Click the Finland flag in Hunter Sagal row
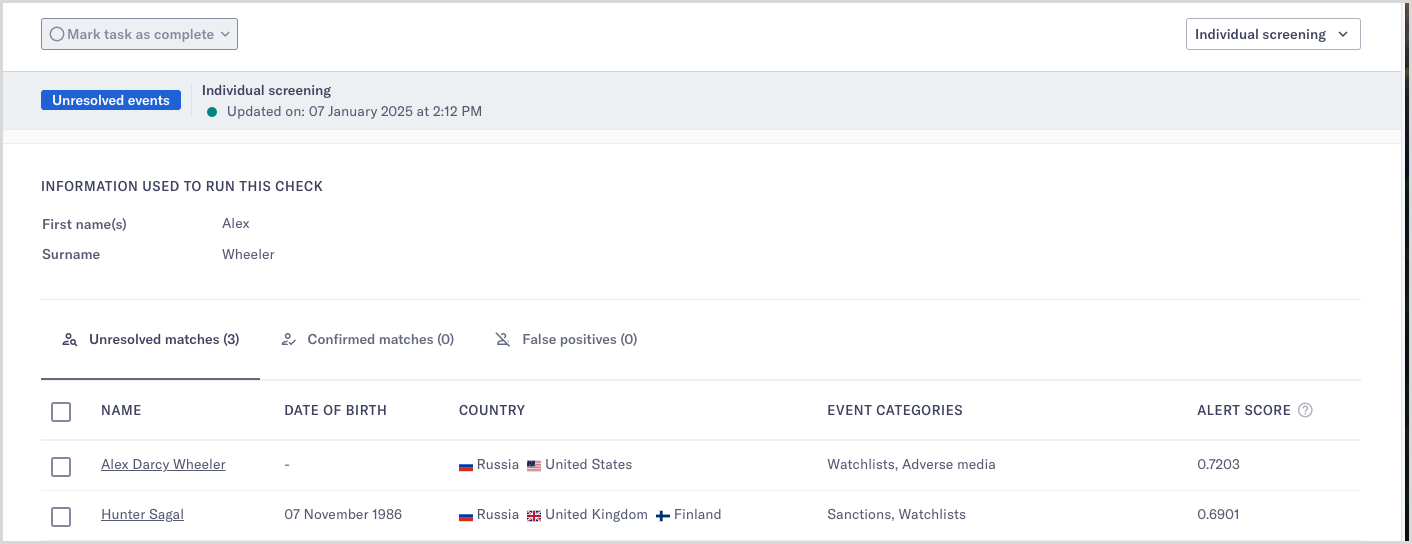The height and width of the screenshot is (544, 1412). [663, 515]
